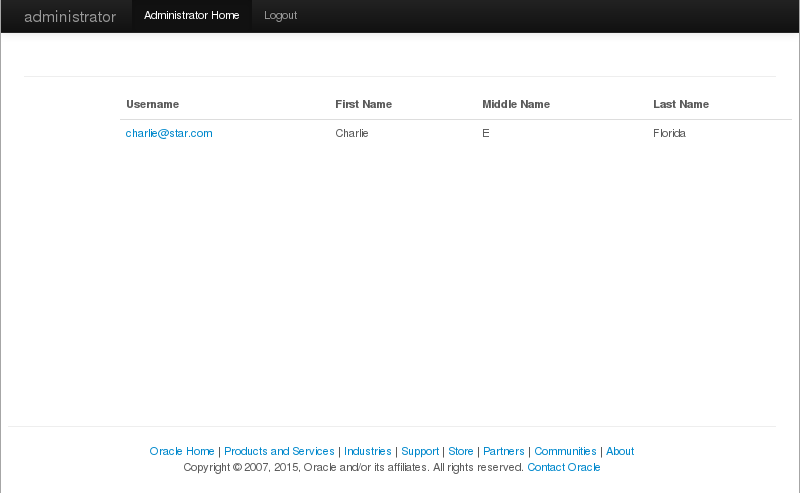The image size is (800, 493).
Task: Go to the Support footer link
Action: (x=420, y=451)
